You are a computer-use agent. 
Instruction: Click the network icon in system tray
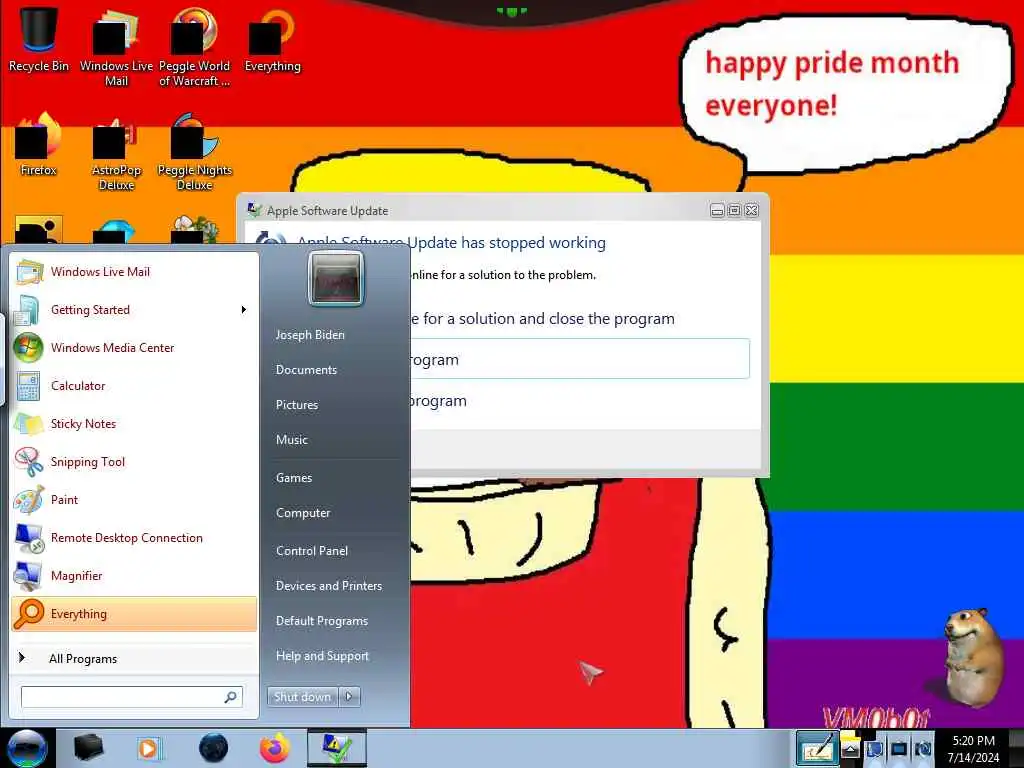click(x=899, y=749)
